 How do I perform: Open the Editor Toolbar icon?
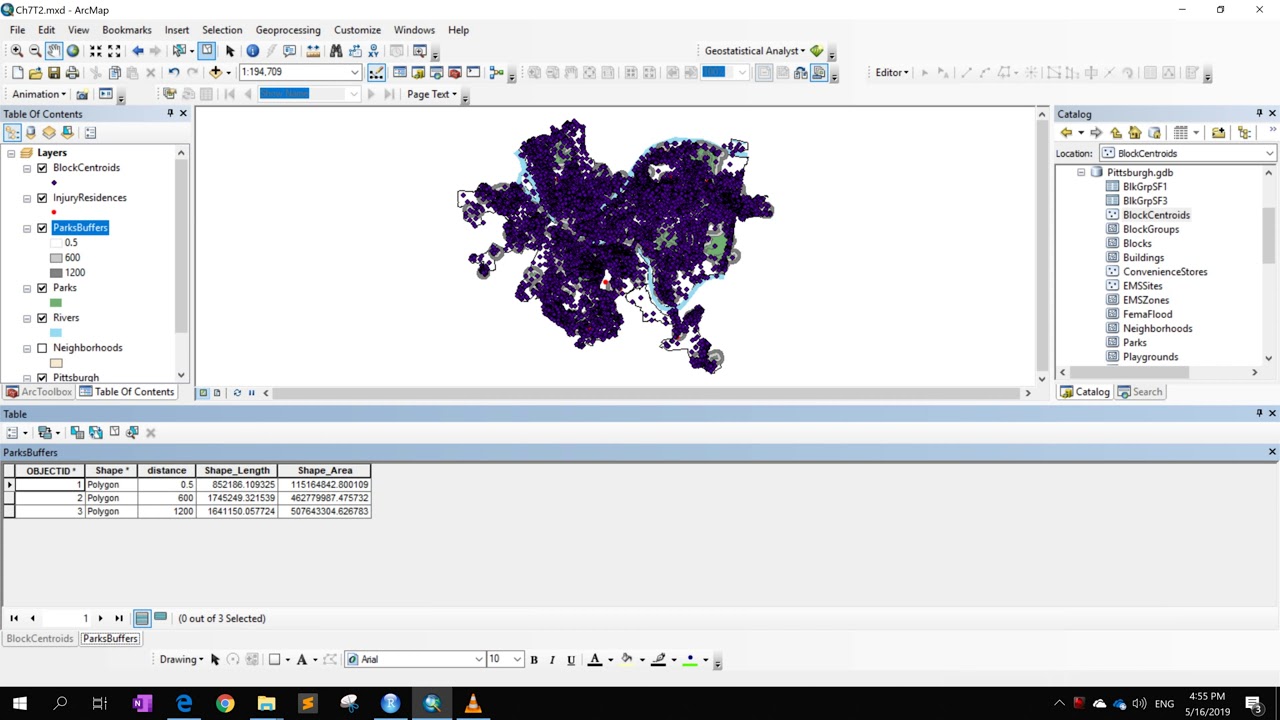click(x=376, y=72)
